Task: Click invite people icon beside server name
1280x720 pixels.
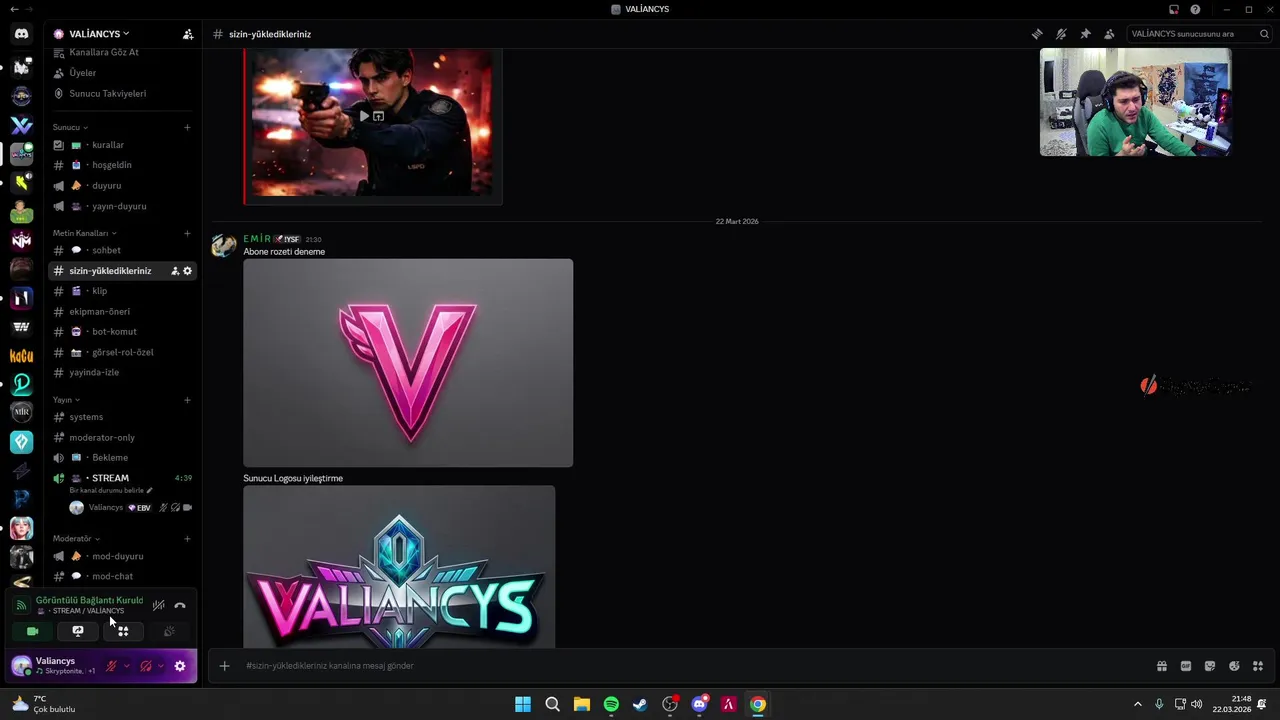Action: tap(187, 34)
